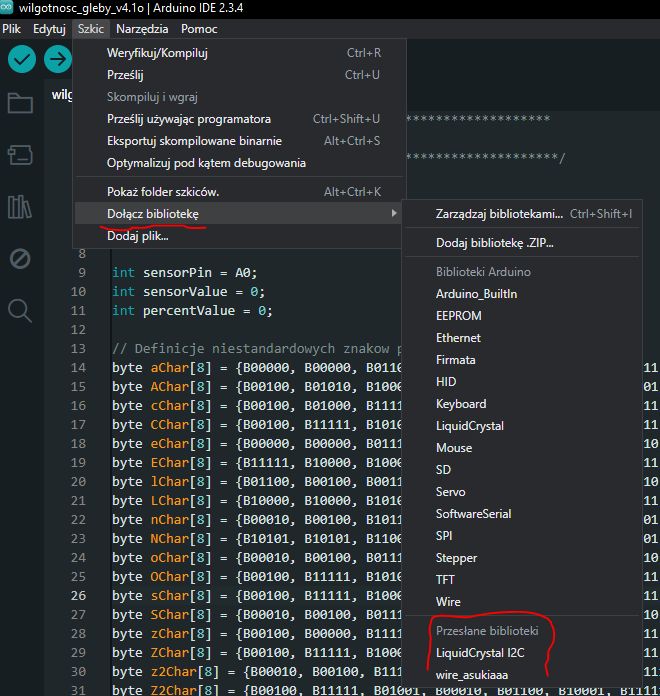Open the Search magnifier sidebar icon
The image size is (660, 696).
[20, 311]
